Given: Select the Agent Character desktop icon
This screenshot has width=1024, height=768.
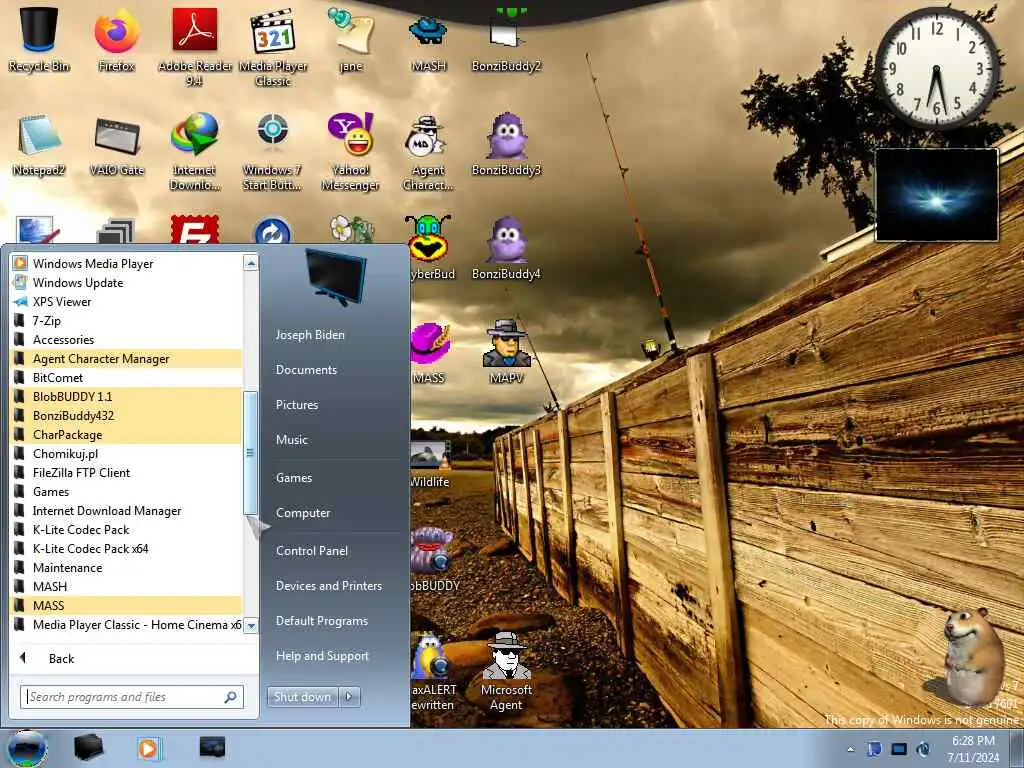Looking at the screenshot, I should (x=428, y=152).
